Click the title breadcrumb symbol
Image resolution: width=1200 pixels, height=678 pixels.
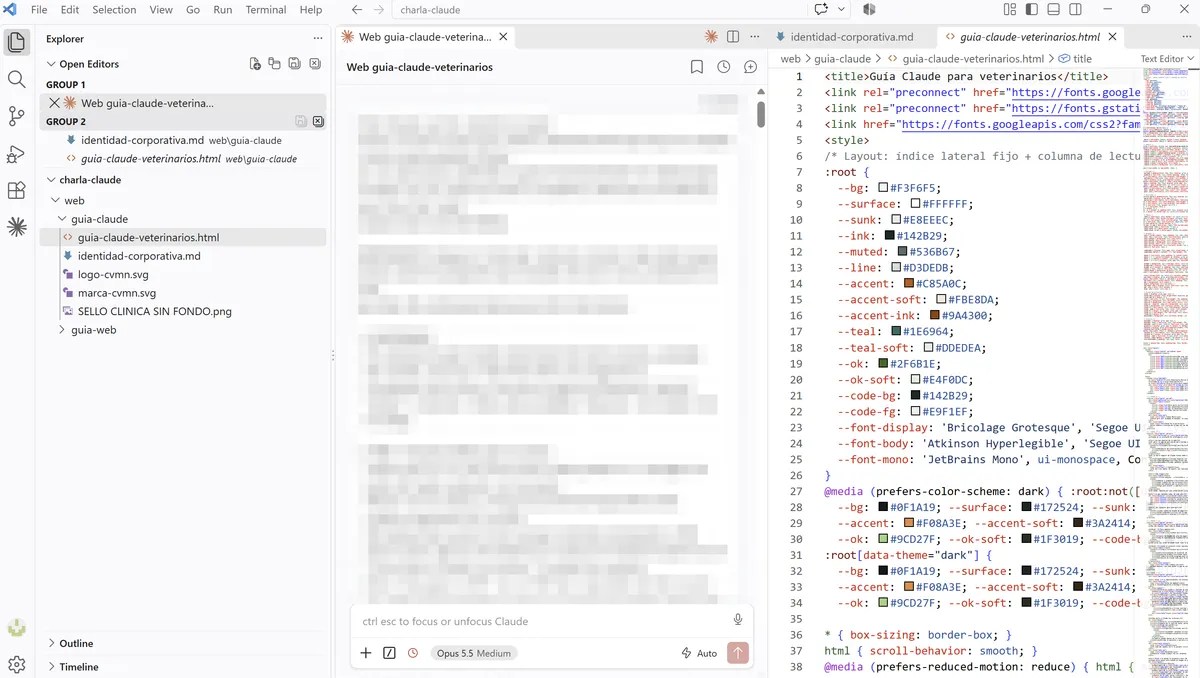click(x=1075, y=59)
